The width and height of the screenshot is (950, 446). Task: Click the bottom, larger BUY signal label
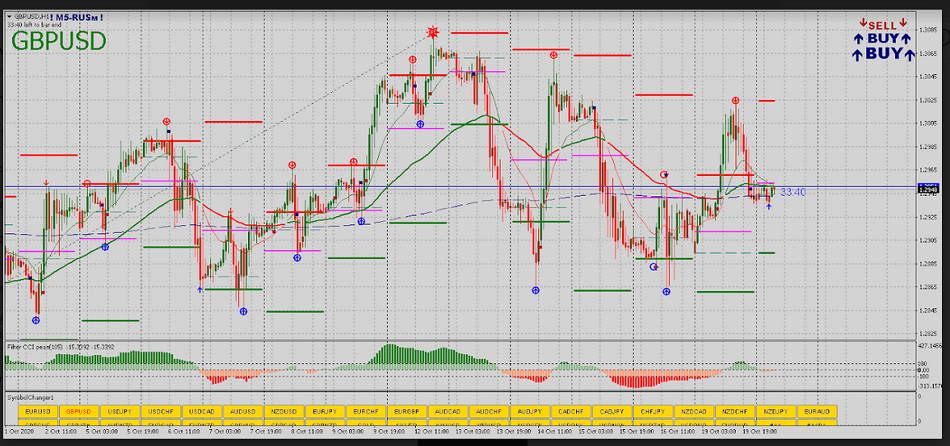click(x=883, y=53)
